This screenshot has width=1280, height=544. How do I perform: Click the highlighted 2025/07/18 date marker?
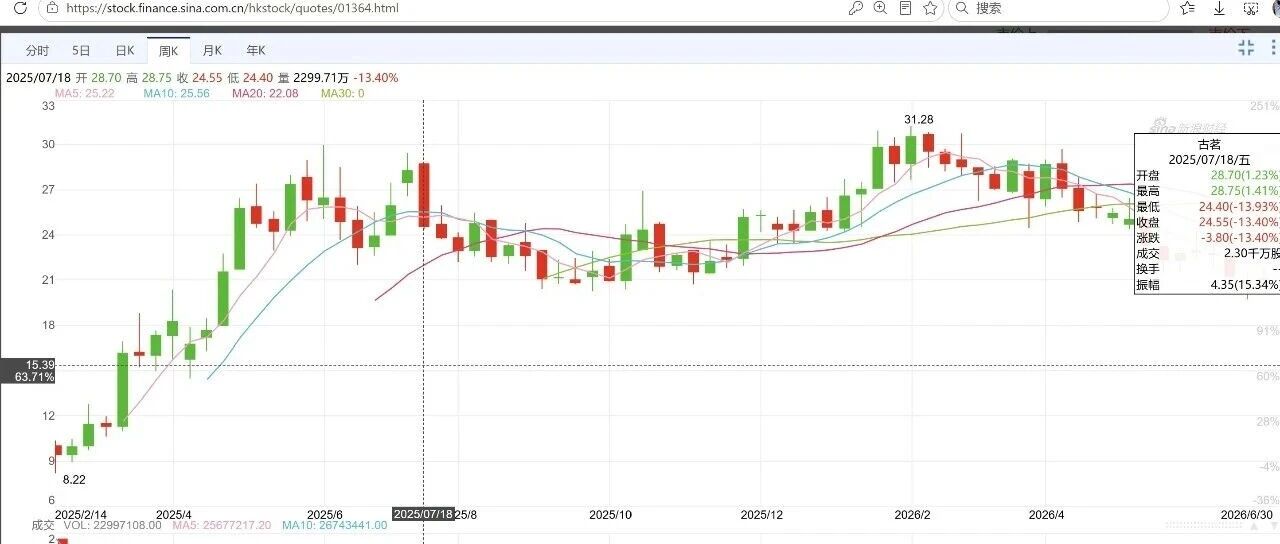[423, 514]
